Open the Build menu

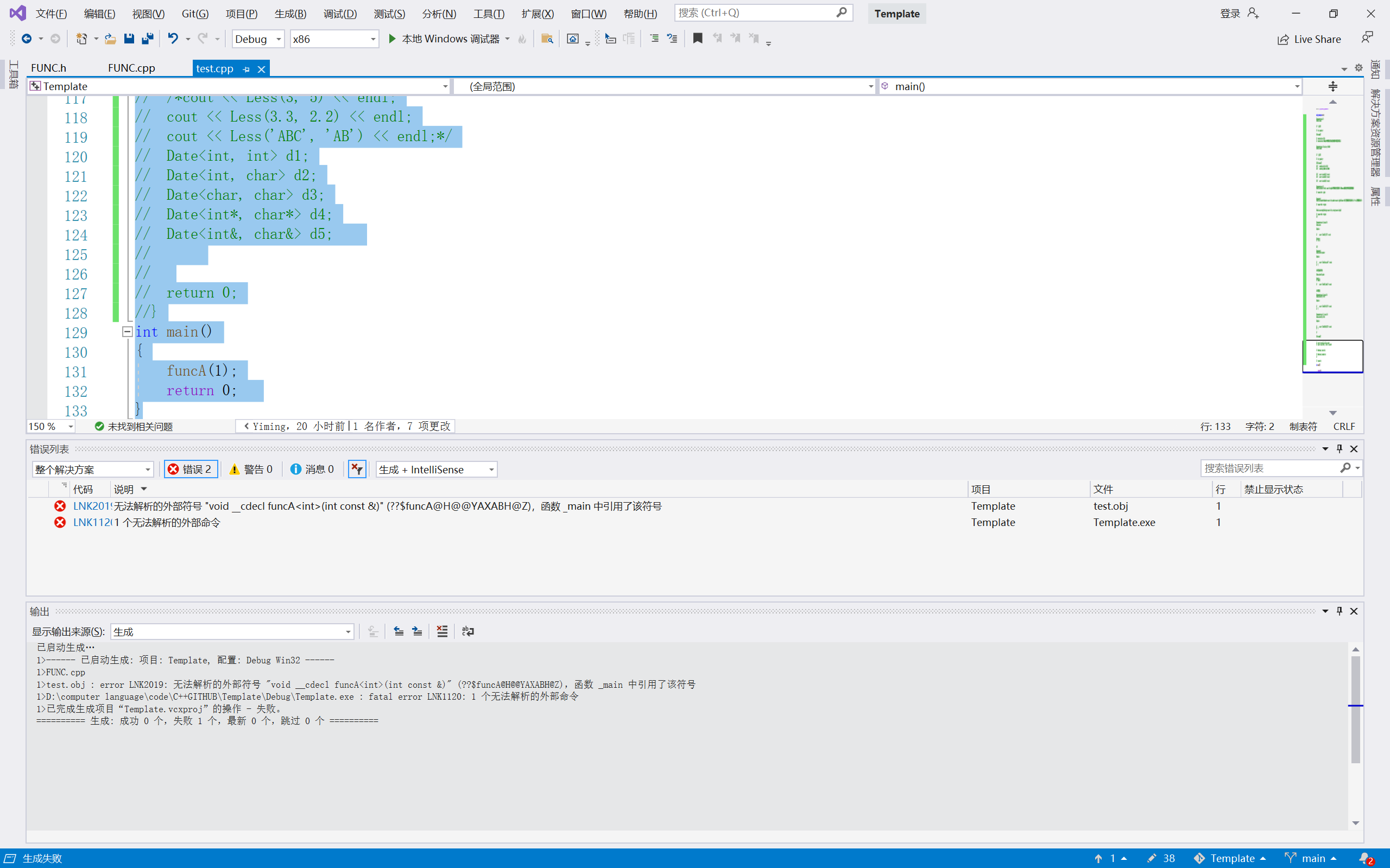(x=290, y=13)
